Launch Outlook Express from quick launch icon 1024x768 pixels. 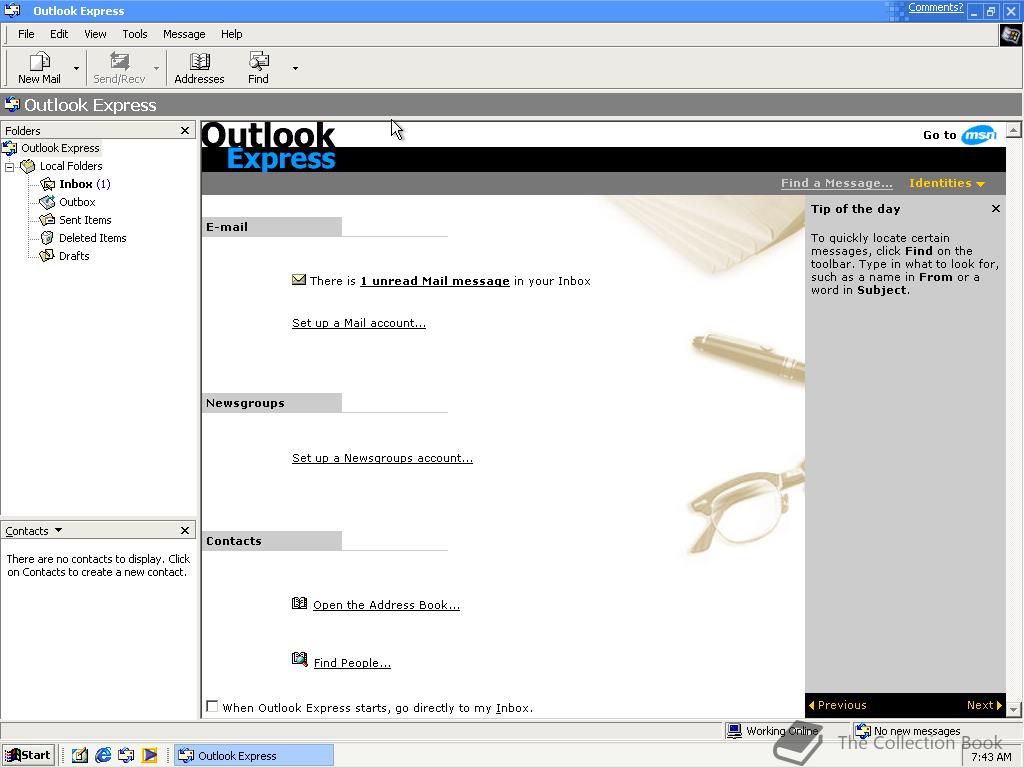[126, 756]
